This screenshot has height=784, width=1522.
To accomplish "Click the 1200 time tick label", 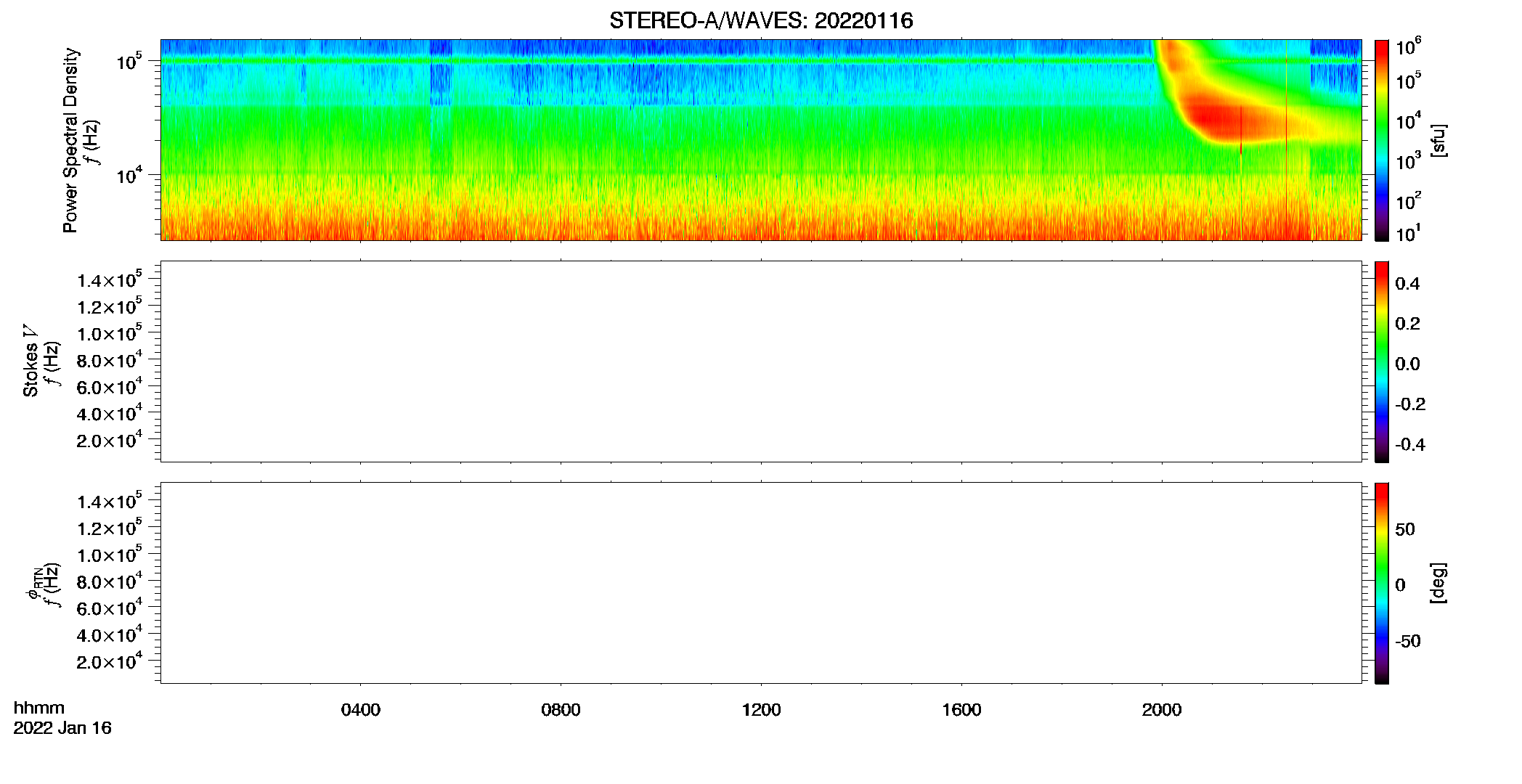I will click(761, 710).
